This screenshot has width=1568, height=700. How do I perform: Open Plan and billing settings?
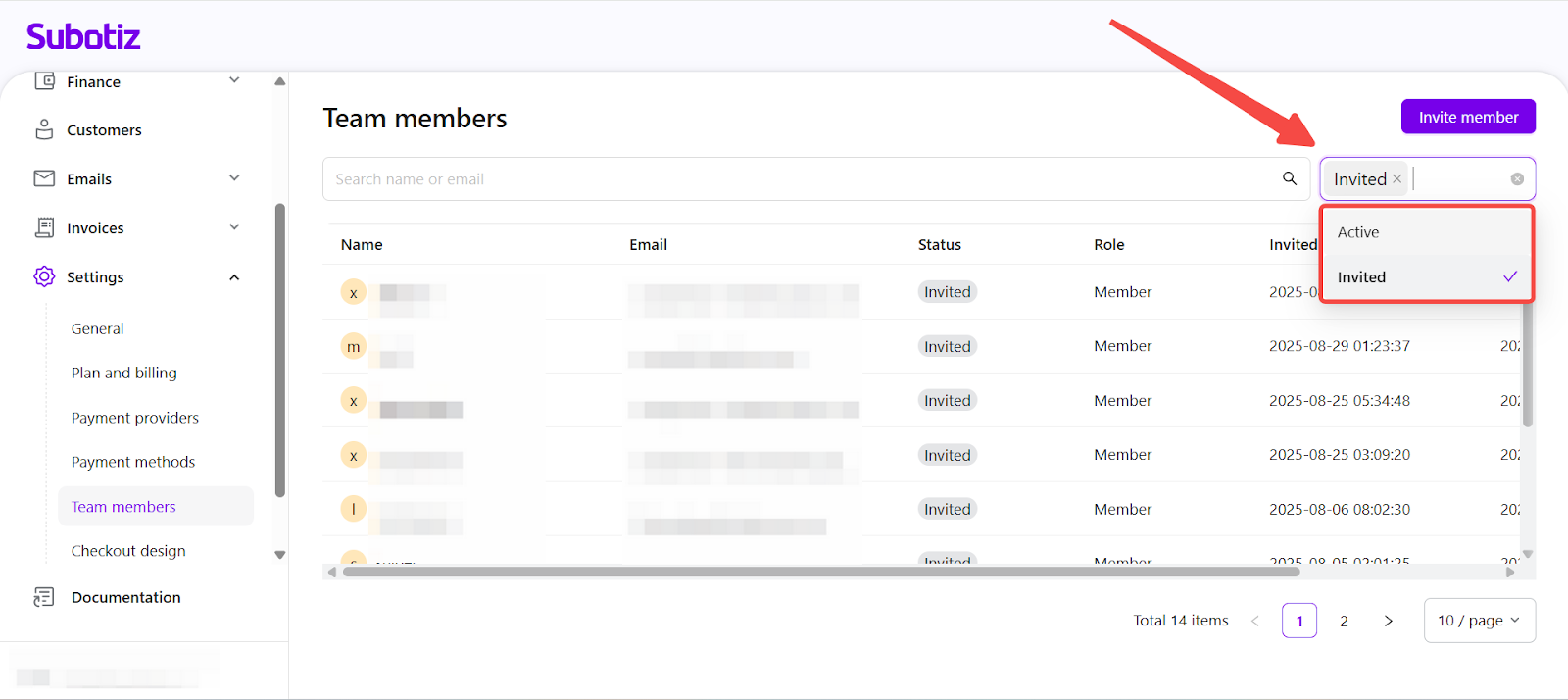124,373
